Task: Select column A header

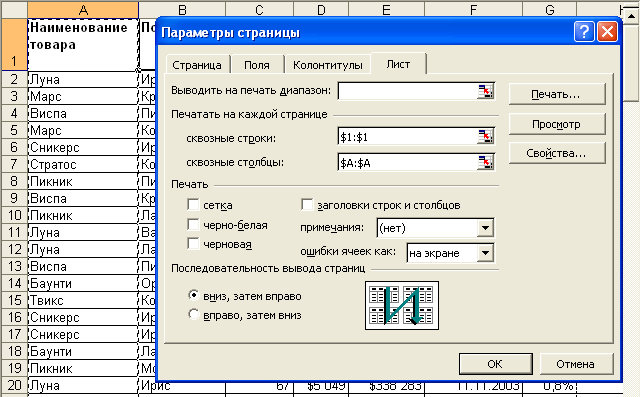Action: coord(83,10)
